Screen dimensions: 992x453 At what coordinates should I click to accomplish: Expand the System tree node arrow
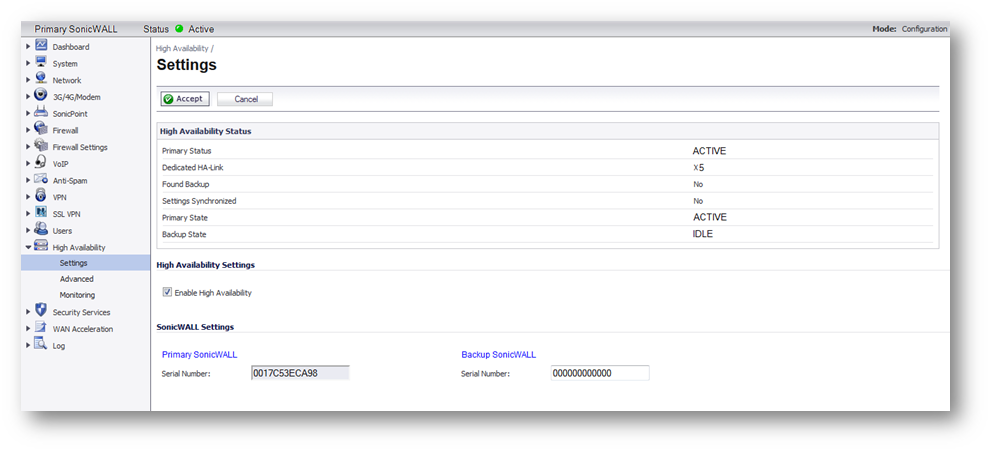(x=28, y=63)
